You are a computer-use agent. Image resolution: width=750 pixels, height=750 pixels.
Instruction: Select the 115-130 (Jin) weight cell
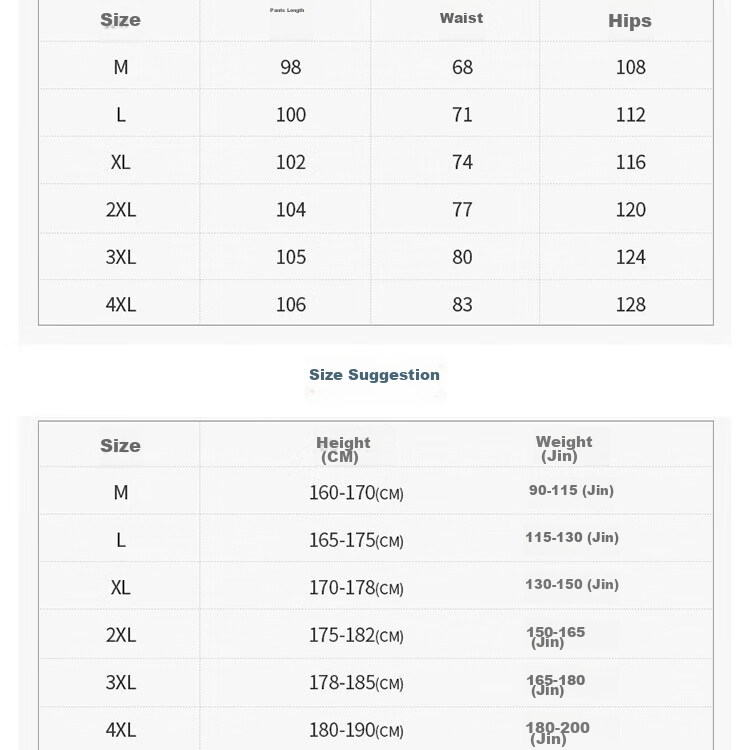[x=571, y=538]
